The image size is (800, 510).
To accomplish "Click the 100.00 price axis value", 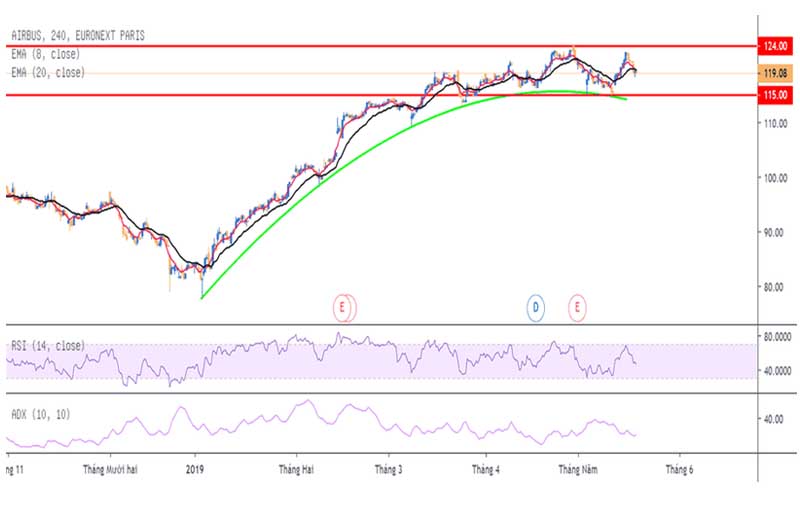I will pos(775,178).
